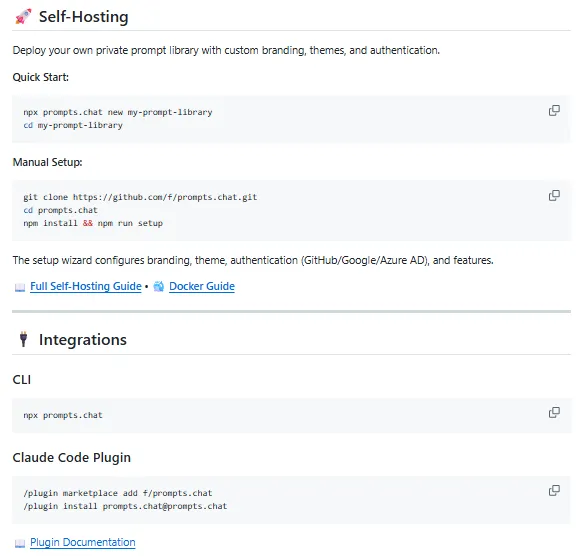Click the CLI subheading
The height and width of the screenshot is (557, 586).
22,379
